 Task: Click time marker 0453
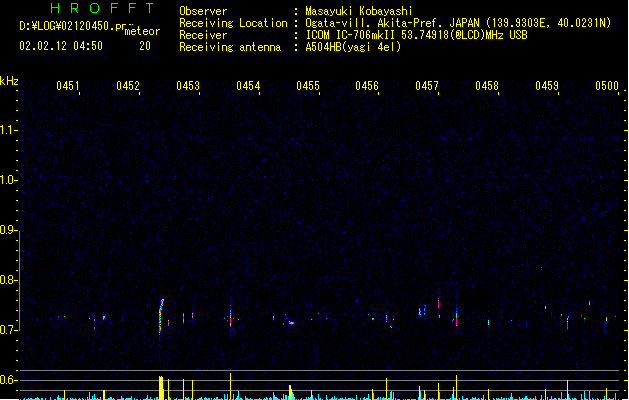188,86
